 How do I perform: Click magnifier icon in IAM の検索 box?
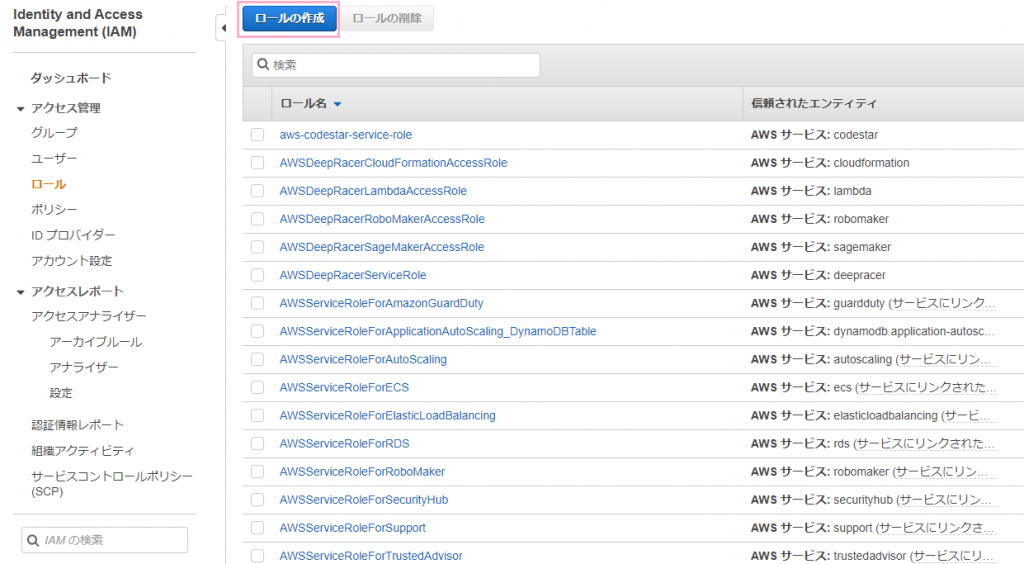tap(33, 540)
